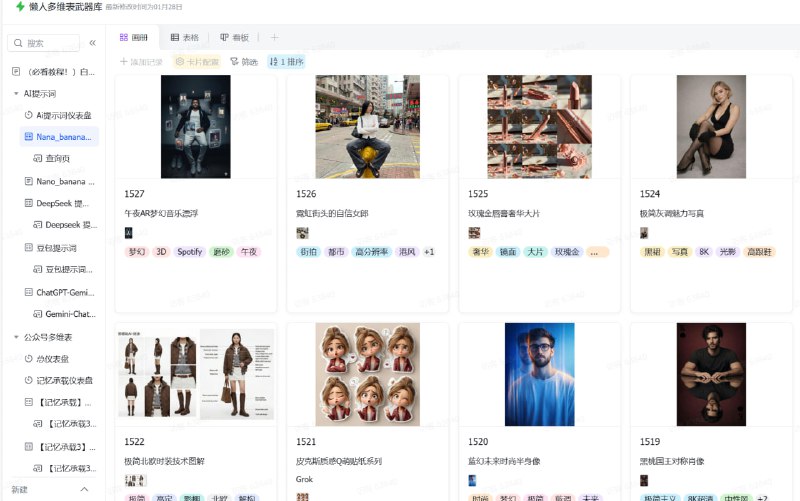Click title 极简北欧时装技术图解

(164, 461)
